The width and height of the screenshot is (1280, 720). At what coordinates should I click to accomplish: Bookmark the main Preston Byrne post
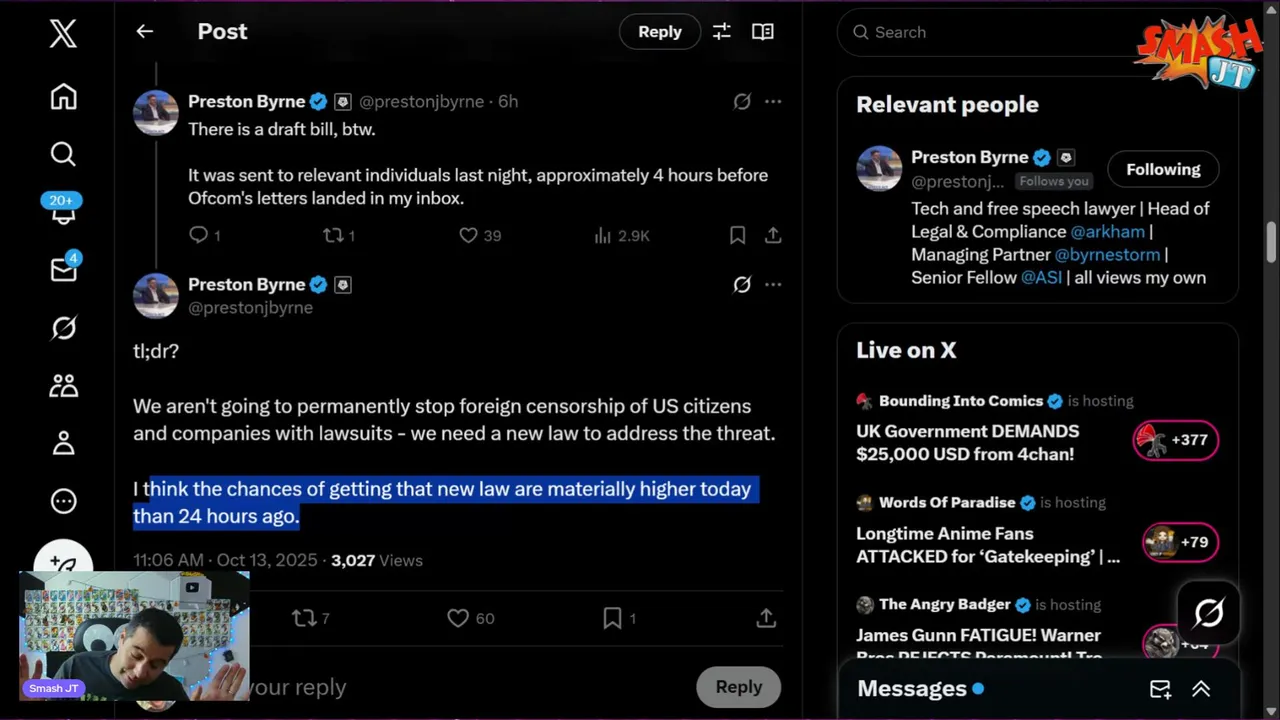point(612,619)
